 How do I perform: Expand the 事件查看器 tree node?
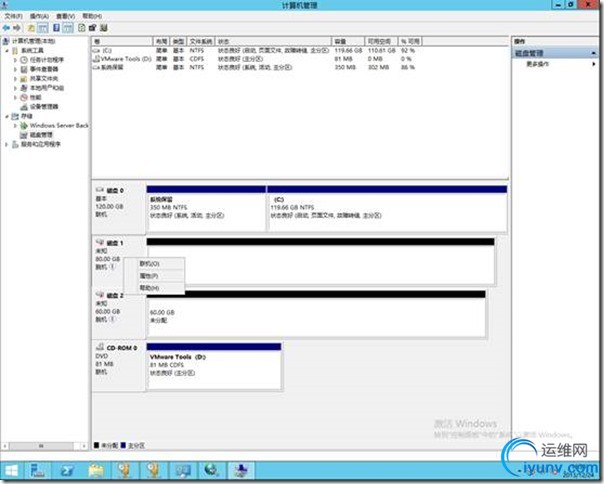click(x=15, y=69)
